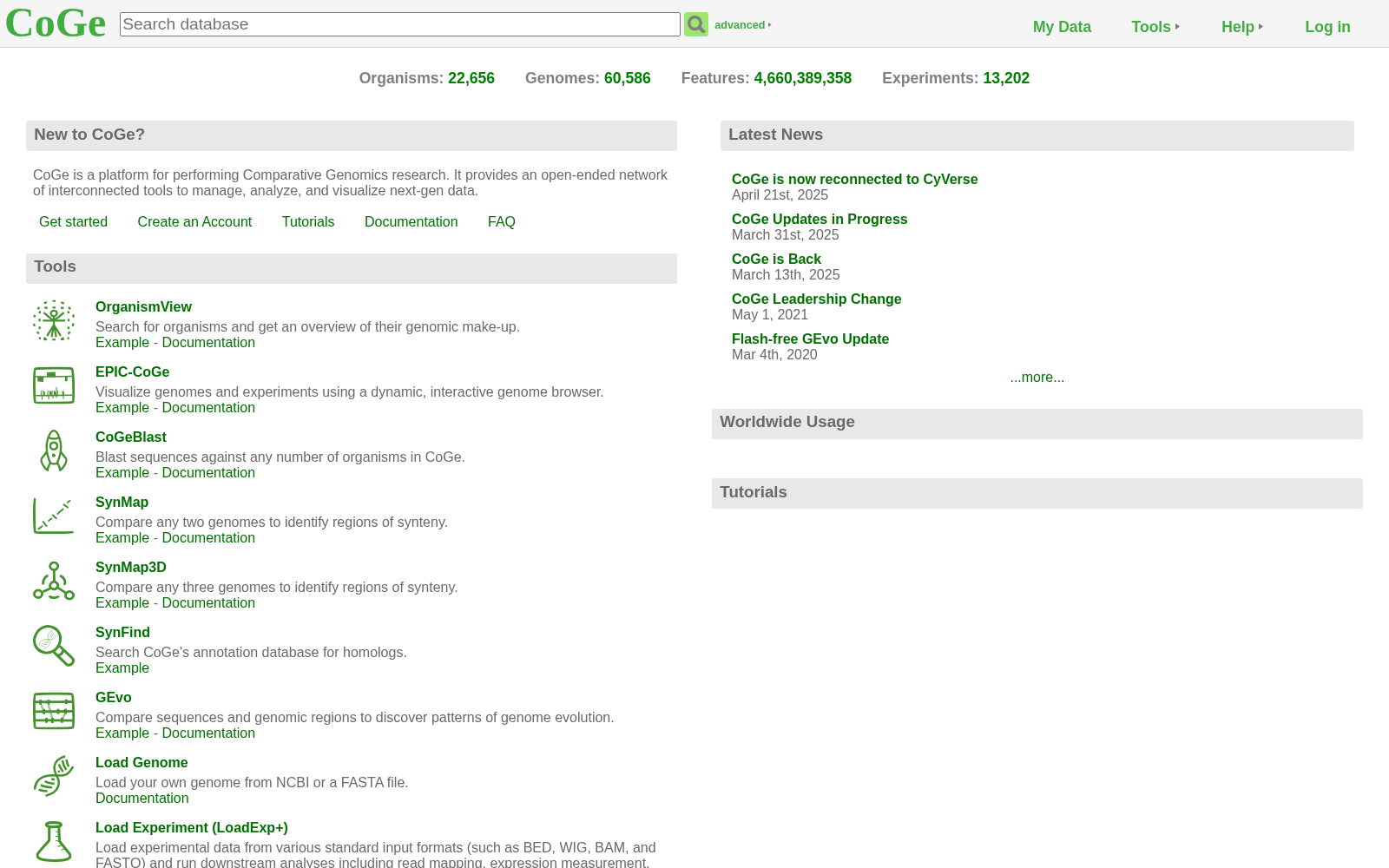Click the CoGeBlast rocket icon
The image size is (1389, 868).
coord(54,451)
